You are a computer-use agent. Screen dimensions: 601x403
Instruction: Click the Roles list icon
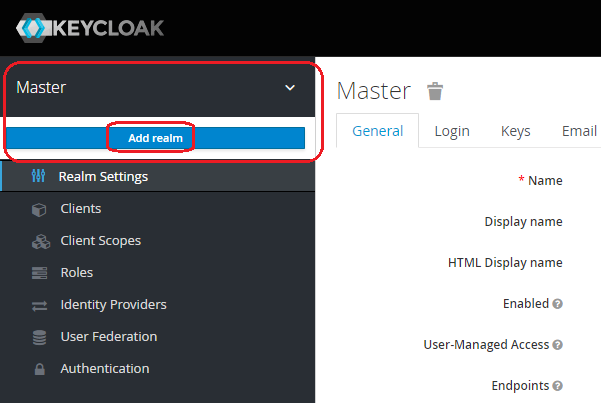coord(39,273)
